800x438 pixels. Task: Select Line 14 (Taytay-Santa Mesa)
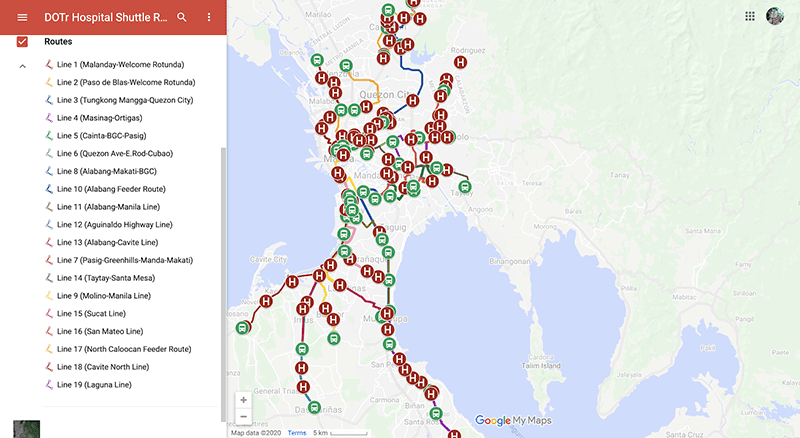[x=106, y=278]
